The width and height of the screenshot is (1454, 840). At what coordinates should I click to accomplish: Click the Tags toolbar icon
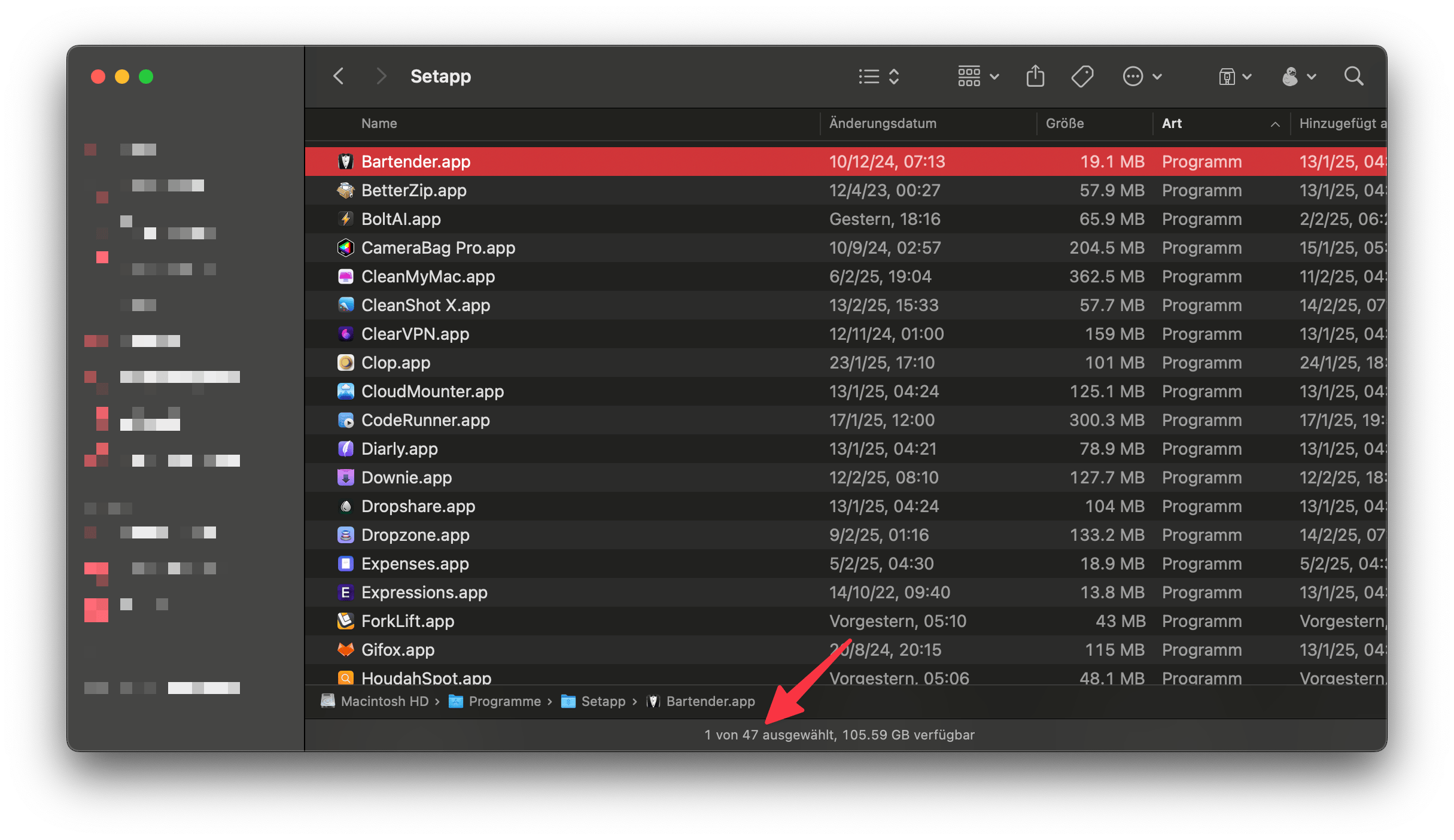coord(1082,77)
